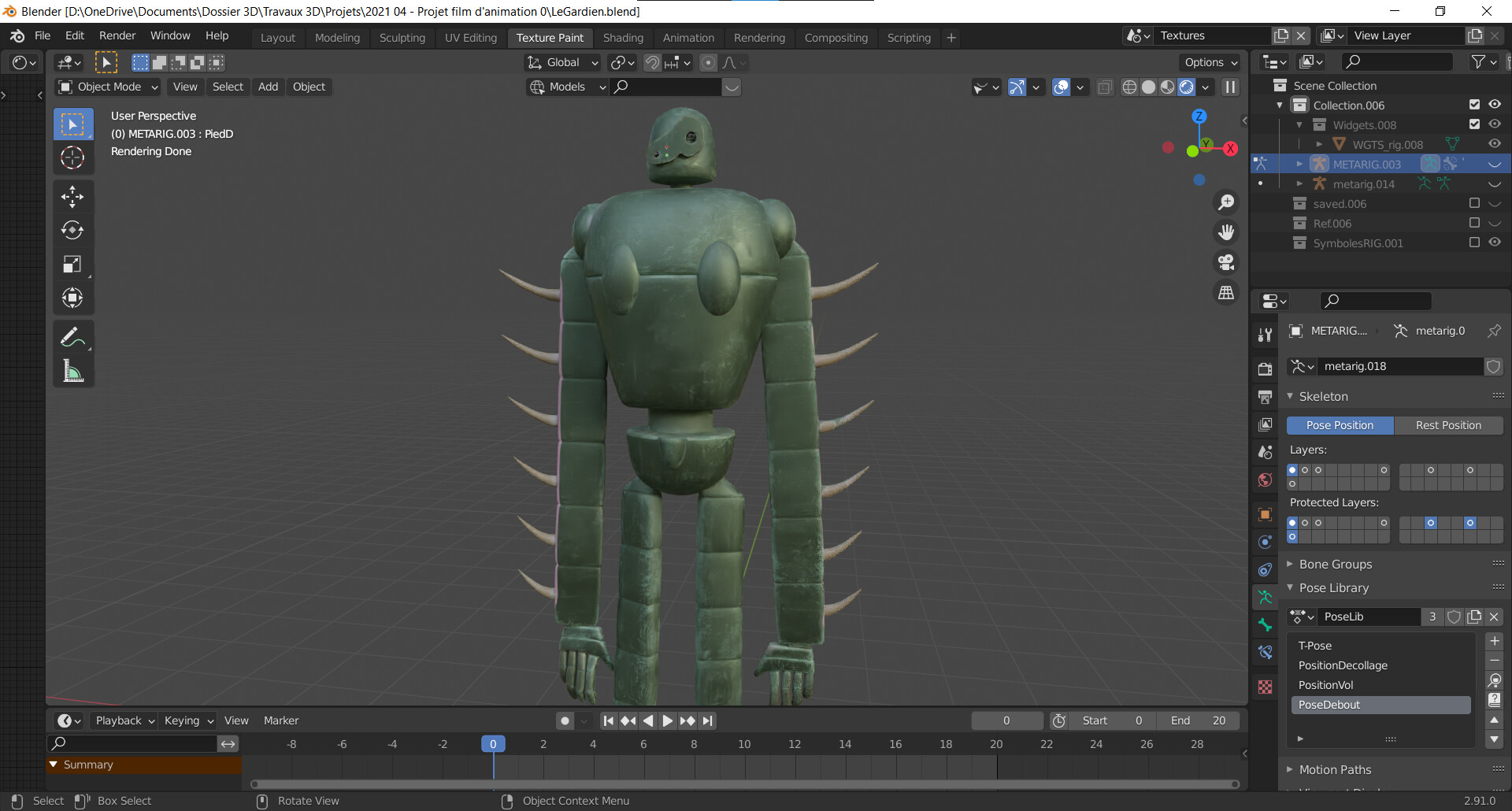Viewport: 1512px width, 811px height.
Task: Adjust the End frame value slider
Action: (1198, 720)
